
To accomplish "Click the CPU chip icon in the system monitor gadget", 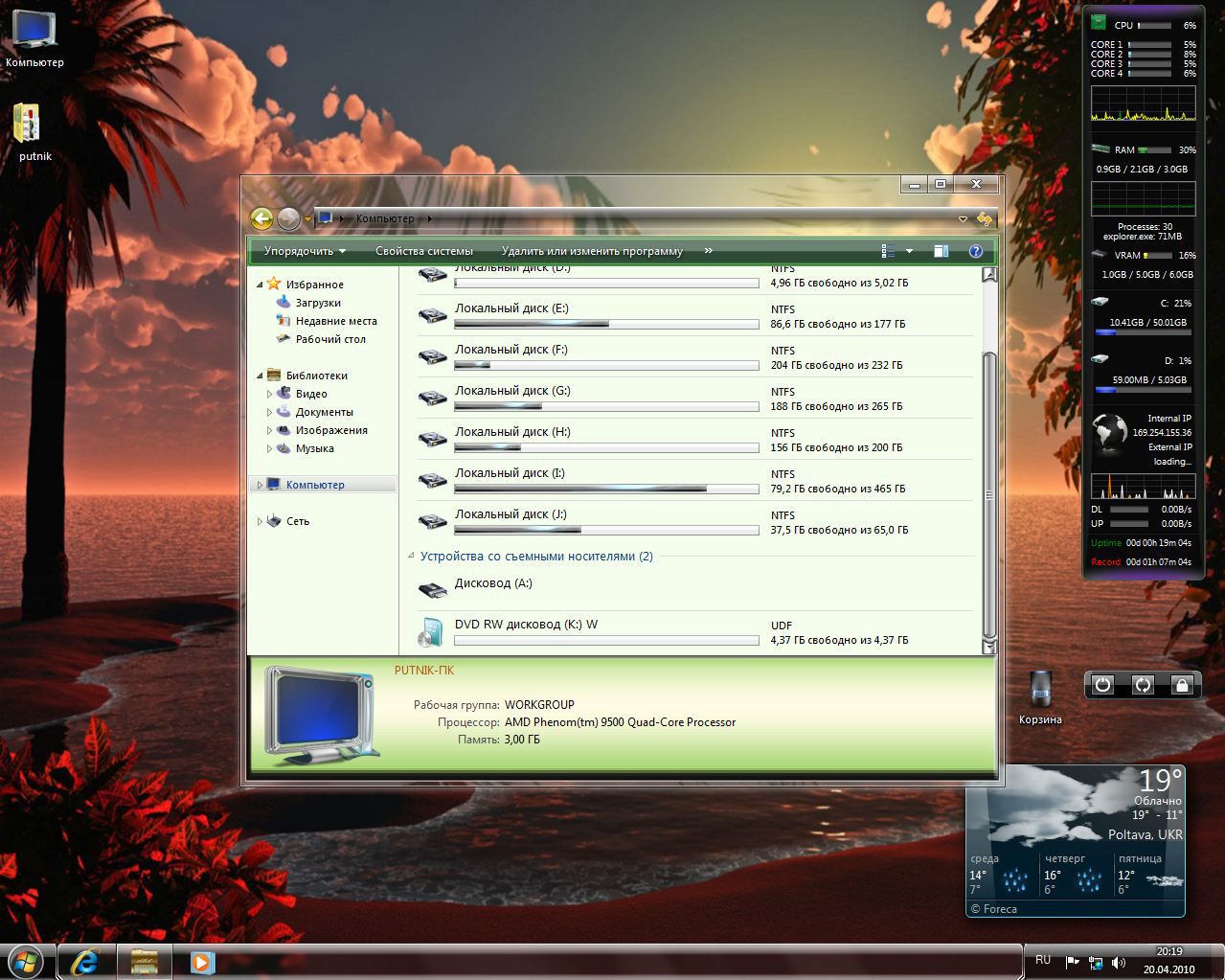I will coord(1099,23).
